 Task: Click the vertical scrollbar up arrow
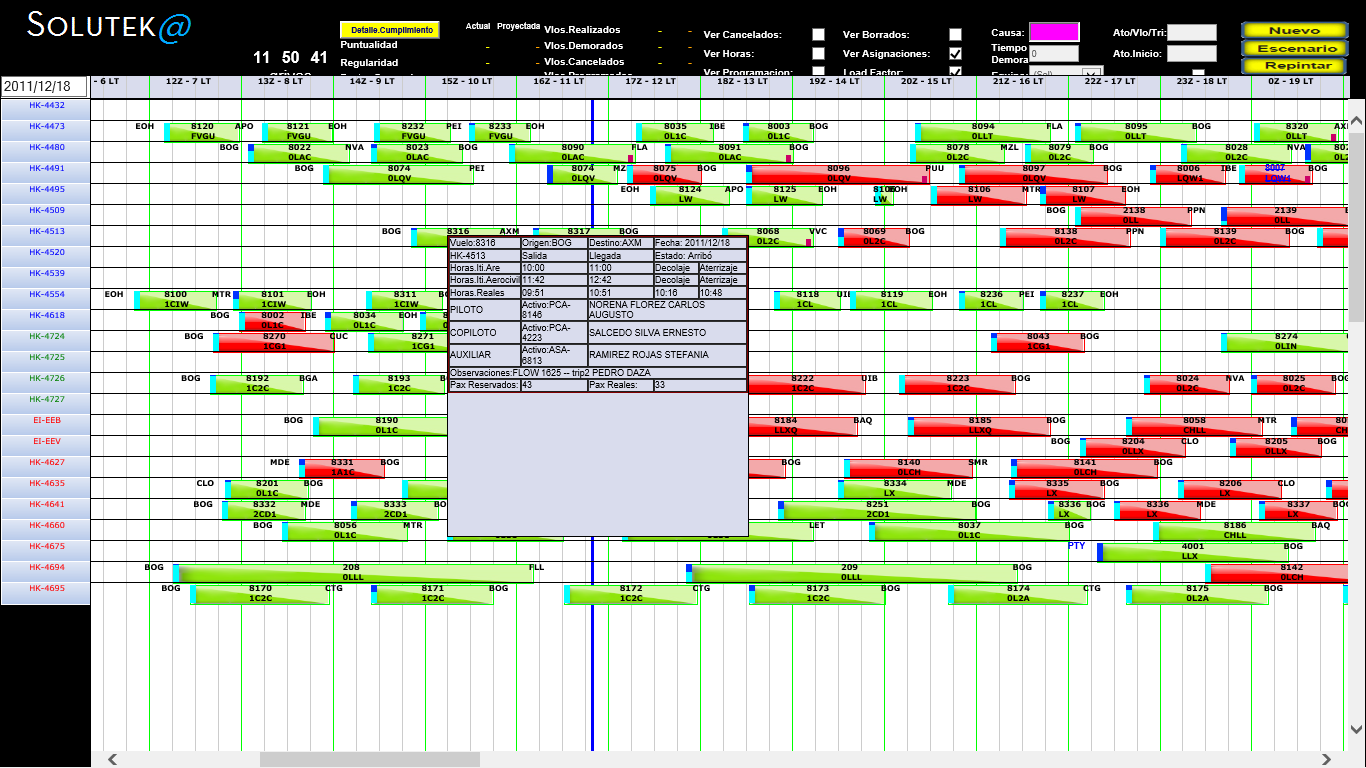click(x=1356, y=122)
